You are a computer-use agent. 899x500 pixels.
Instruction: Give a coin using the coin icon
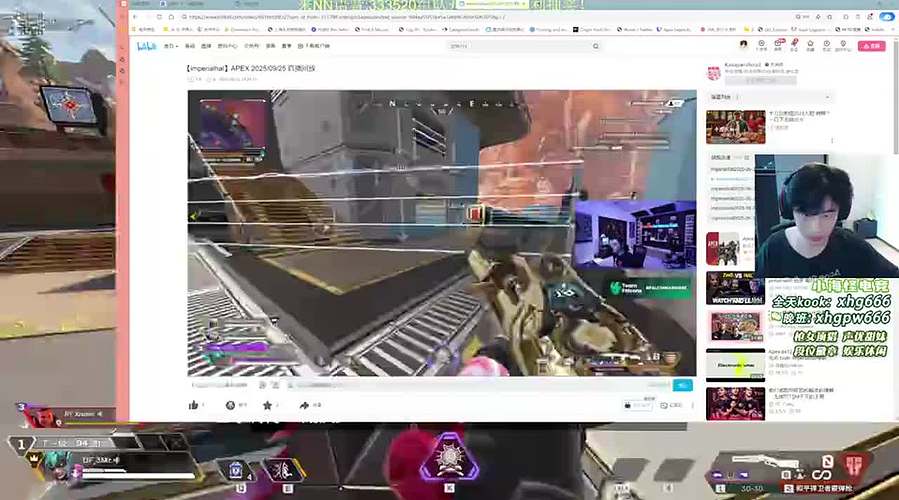230,405
